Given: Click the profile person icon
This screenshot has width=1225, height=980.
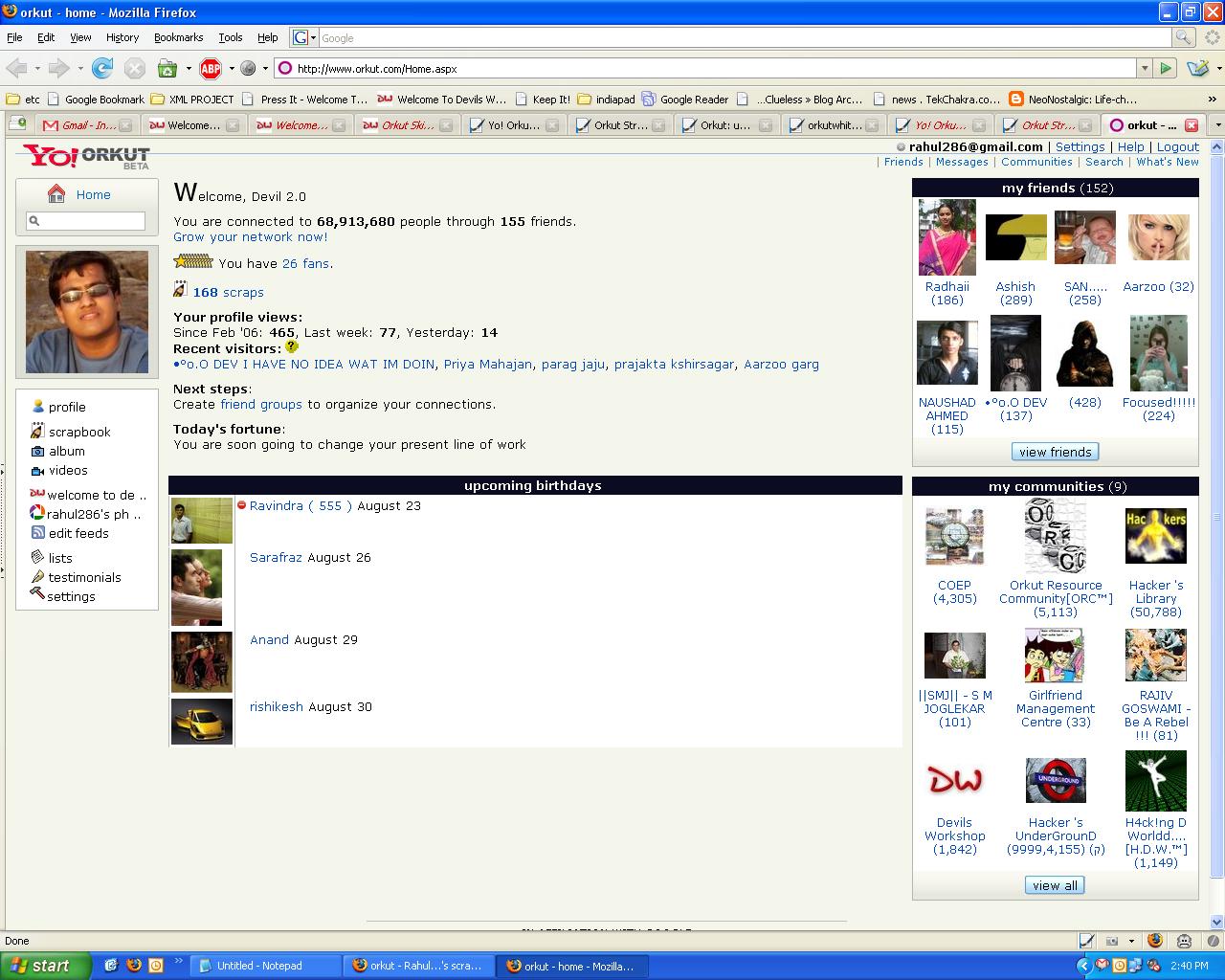Looking at the screenshot, I should pos(38,407).
